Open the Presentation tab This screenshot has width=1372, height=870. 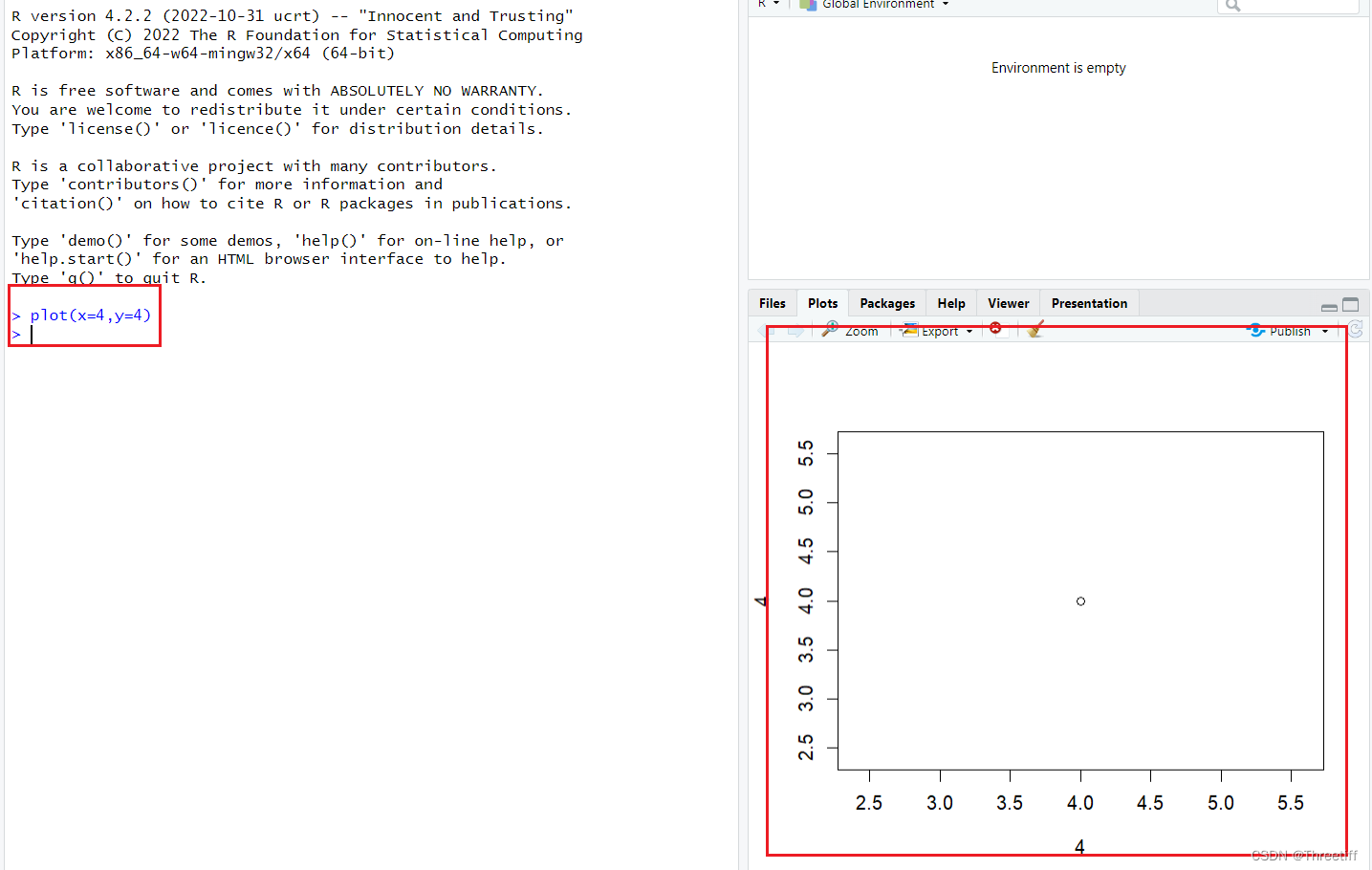point(1089,303)
